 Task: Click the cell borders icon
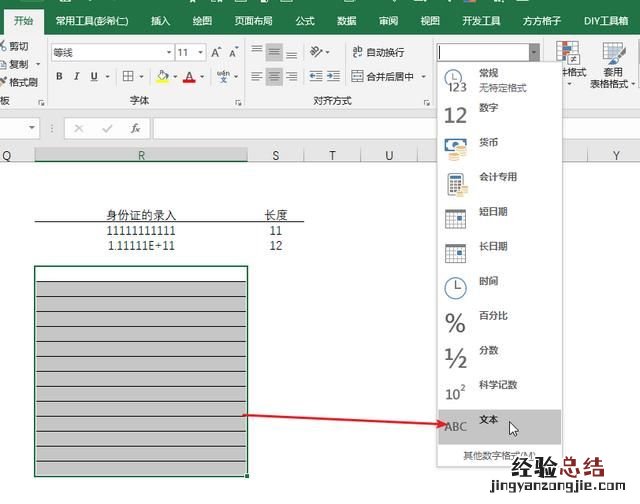click(x=128, y=76)
